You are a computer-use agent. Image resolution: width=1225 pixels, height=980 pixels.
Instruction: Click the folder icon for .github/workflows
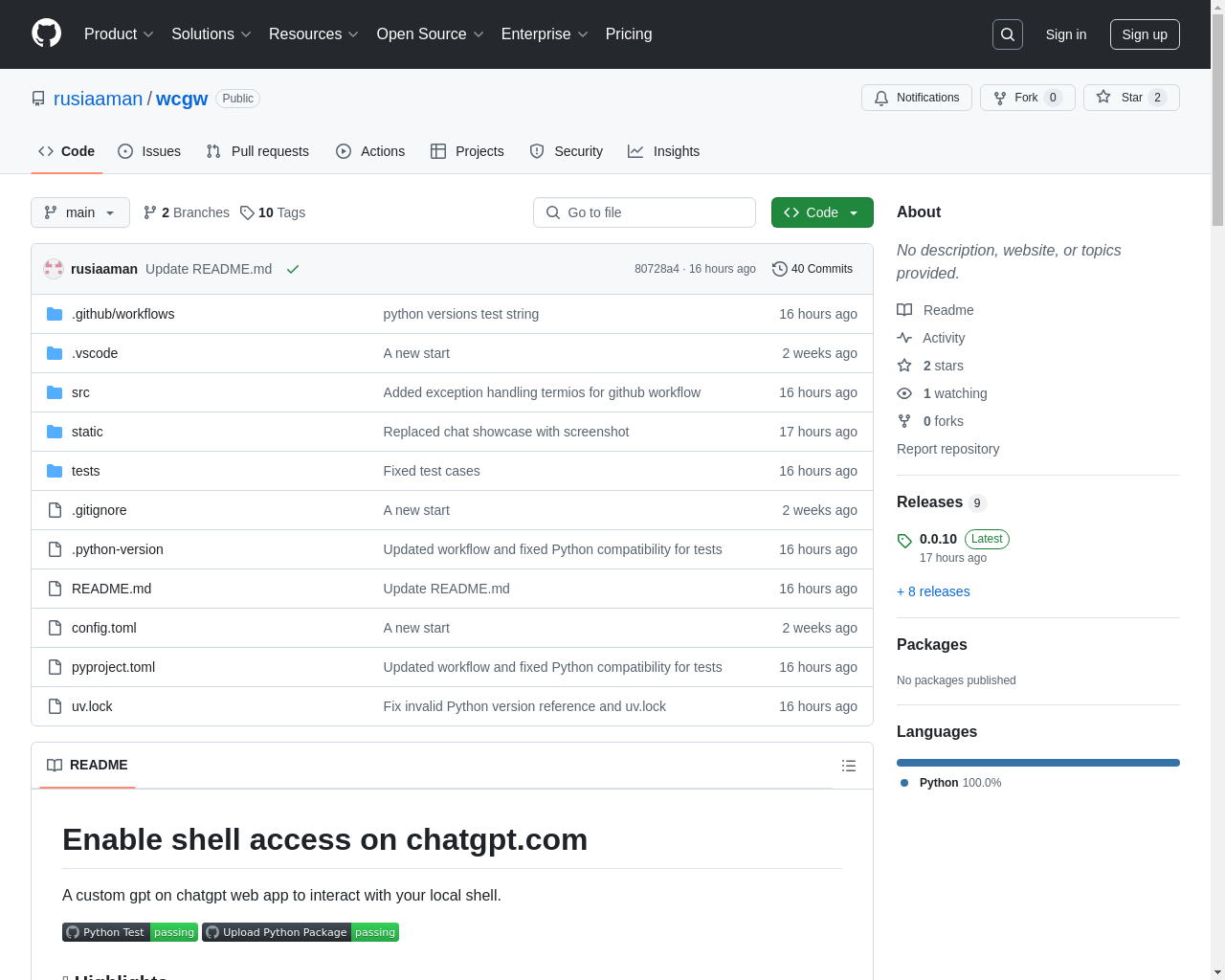click(x=55, y=314)
